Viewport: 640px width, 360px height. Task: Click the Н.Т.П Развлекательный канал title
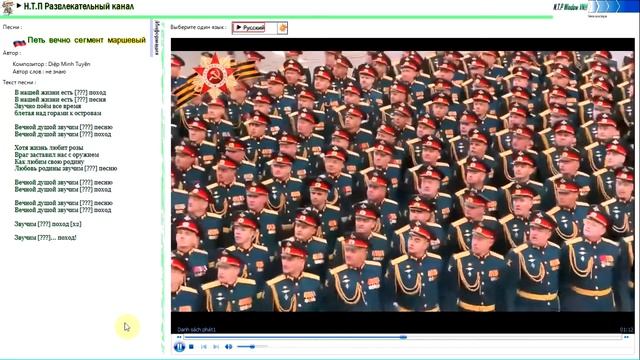(x=79, y=7)
